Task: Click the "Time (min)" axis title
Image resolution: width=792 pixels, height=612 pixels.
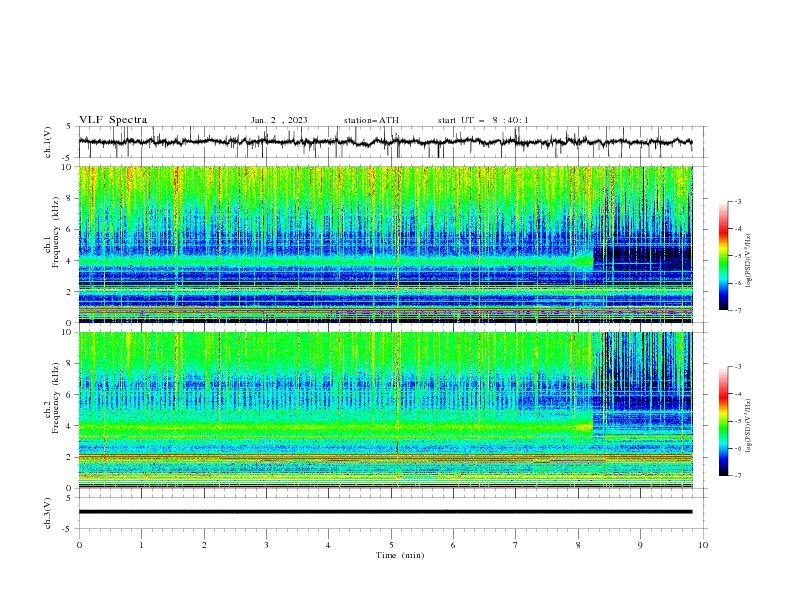Action: (x=400, y=555)
